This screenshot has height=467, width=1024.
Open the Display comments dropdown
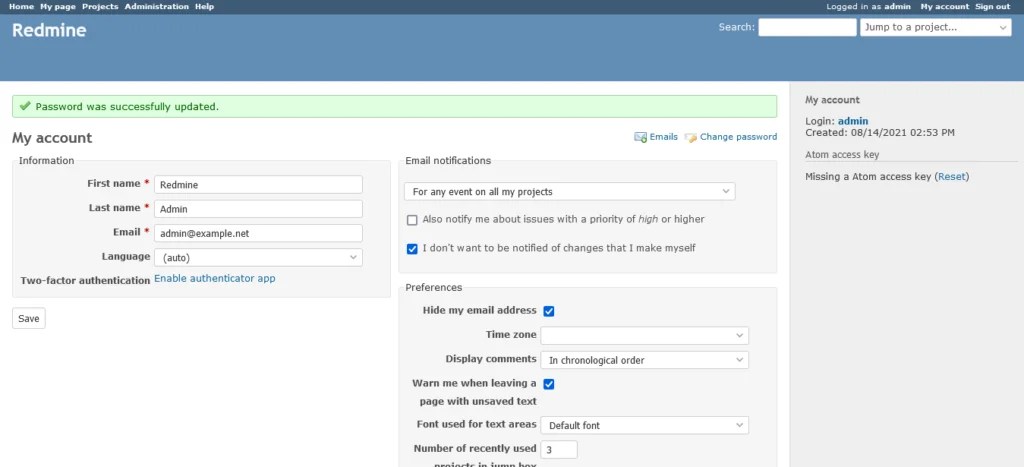[x=644, y=360]
